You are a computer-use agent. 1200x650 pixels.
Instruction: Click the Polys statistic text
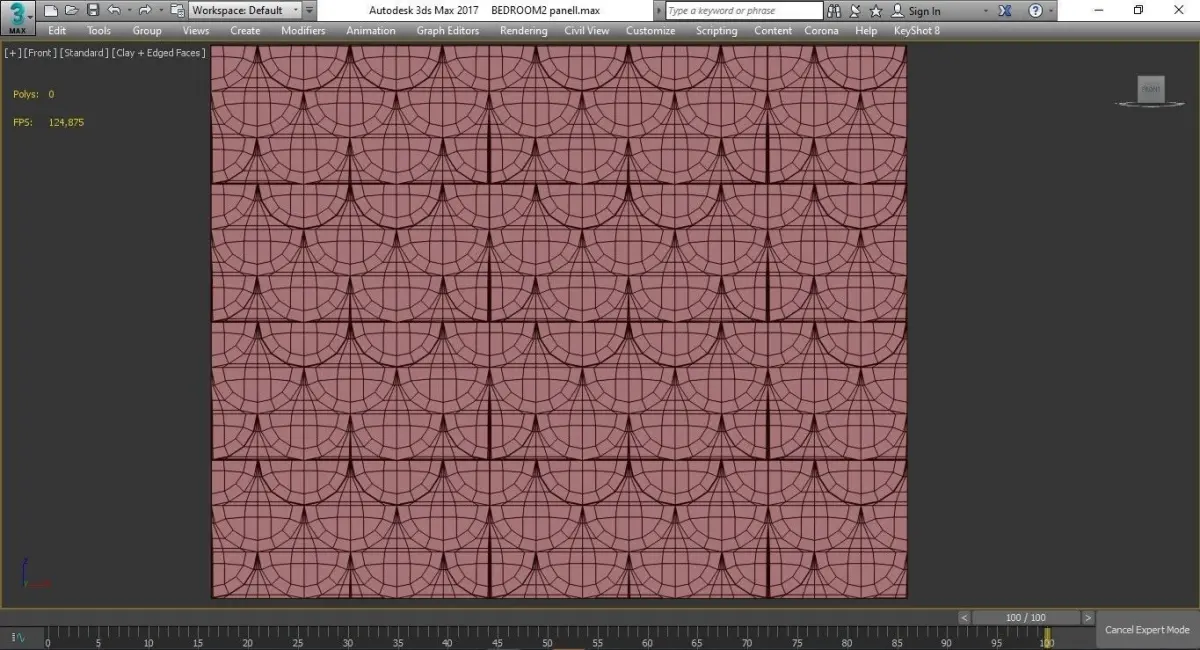click(33, 94)
